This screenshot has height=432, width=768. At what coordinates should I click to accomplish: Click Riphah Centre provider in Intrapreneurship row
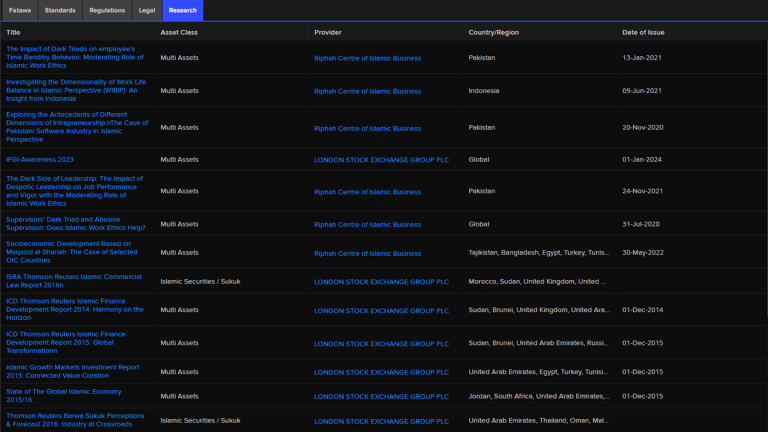[367, 128]
